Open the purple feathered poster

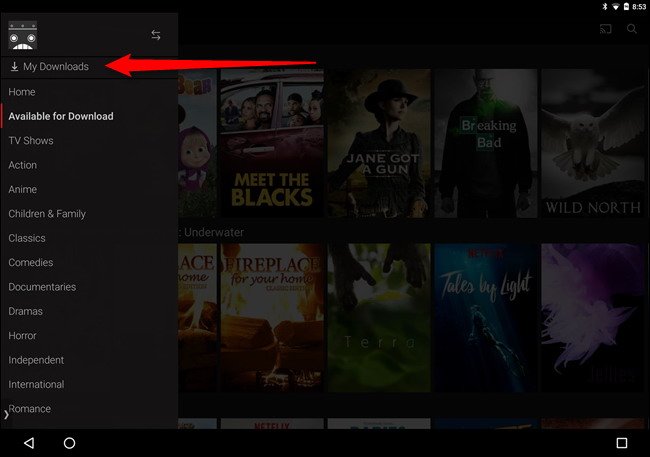point(593,318)
